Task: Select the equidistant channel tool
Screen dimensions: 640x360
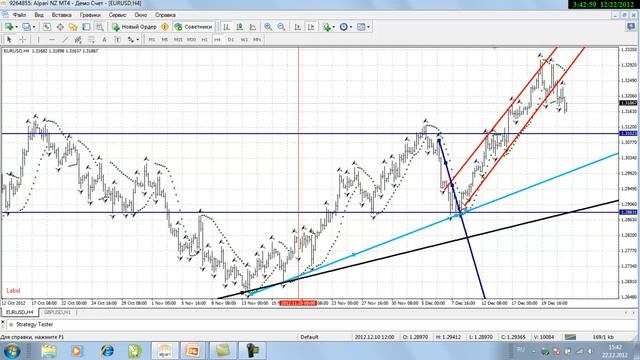Action: 78,40
